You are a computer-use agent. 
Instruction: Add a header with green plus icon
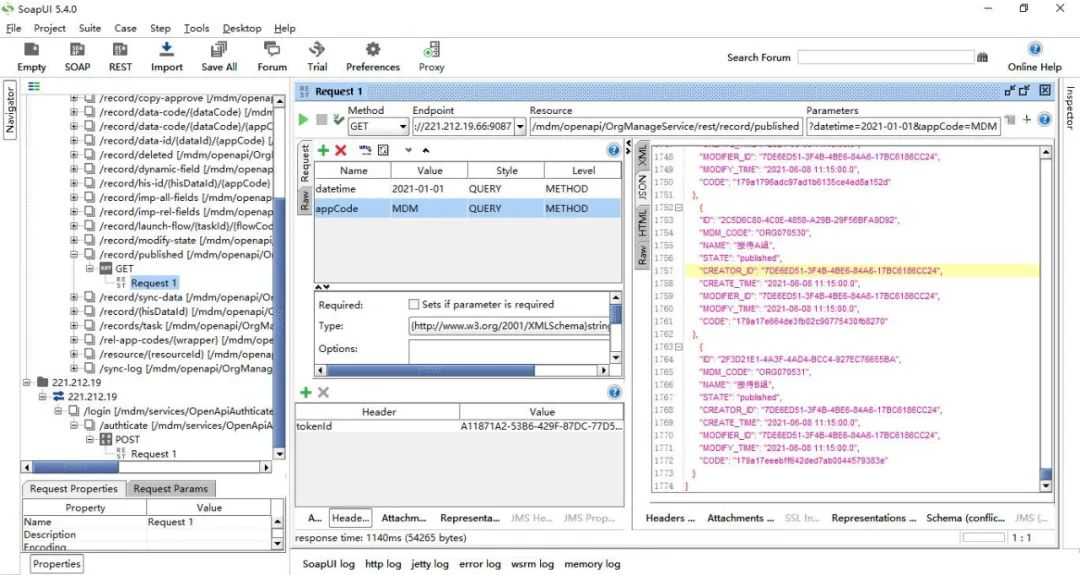click(x=306, y=393)
